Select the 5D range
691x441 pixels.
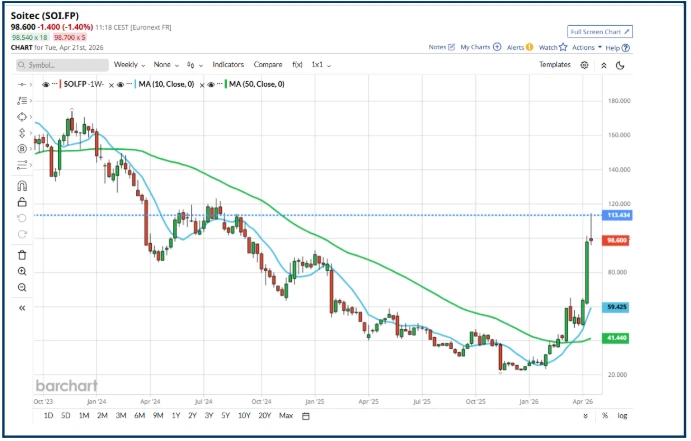click(66, 415)
